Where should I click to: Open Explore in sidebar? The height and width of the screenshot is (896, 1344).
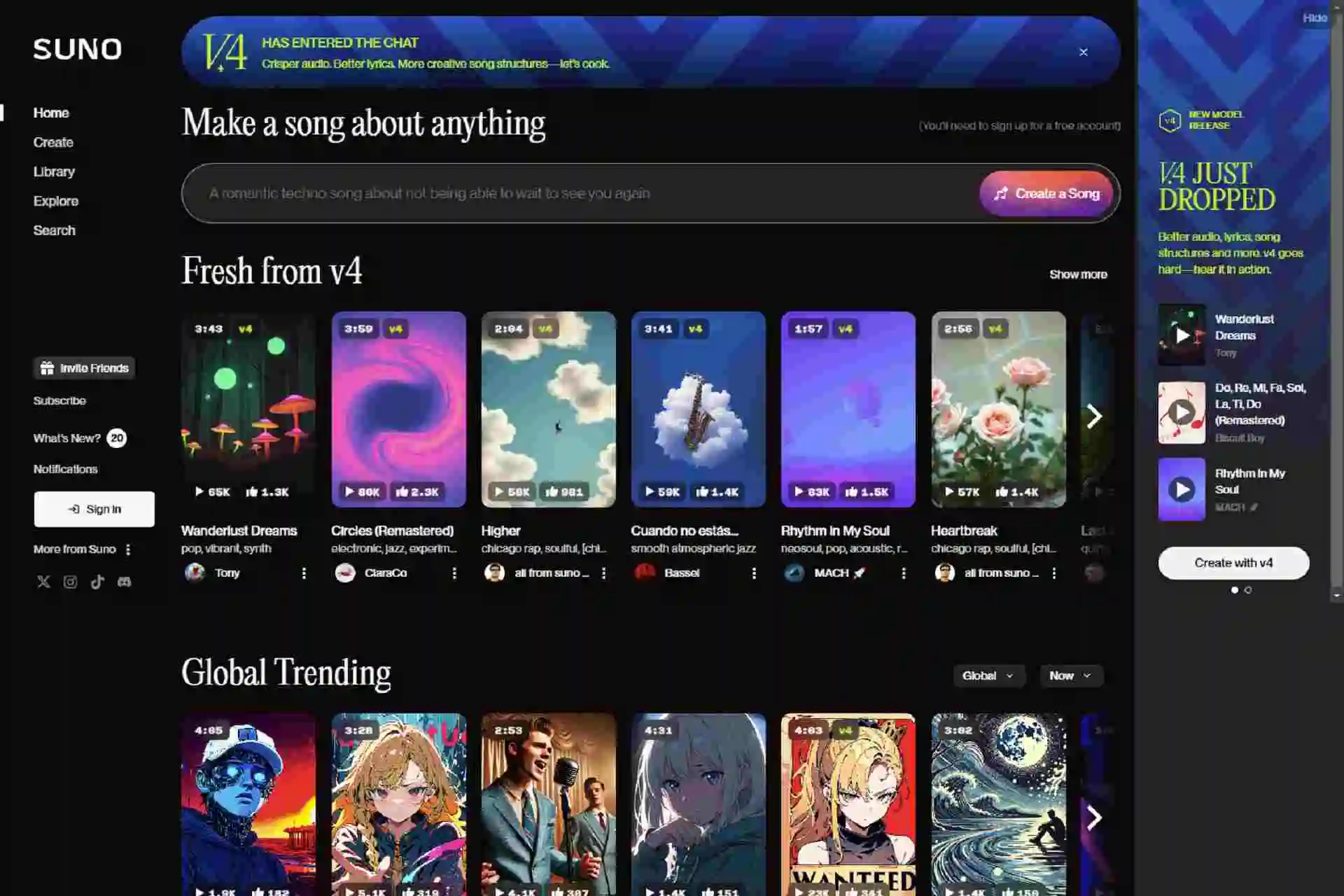(x=56, y=201)
